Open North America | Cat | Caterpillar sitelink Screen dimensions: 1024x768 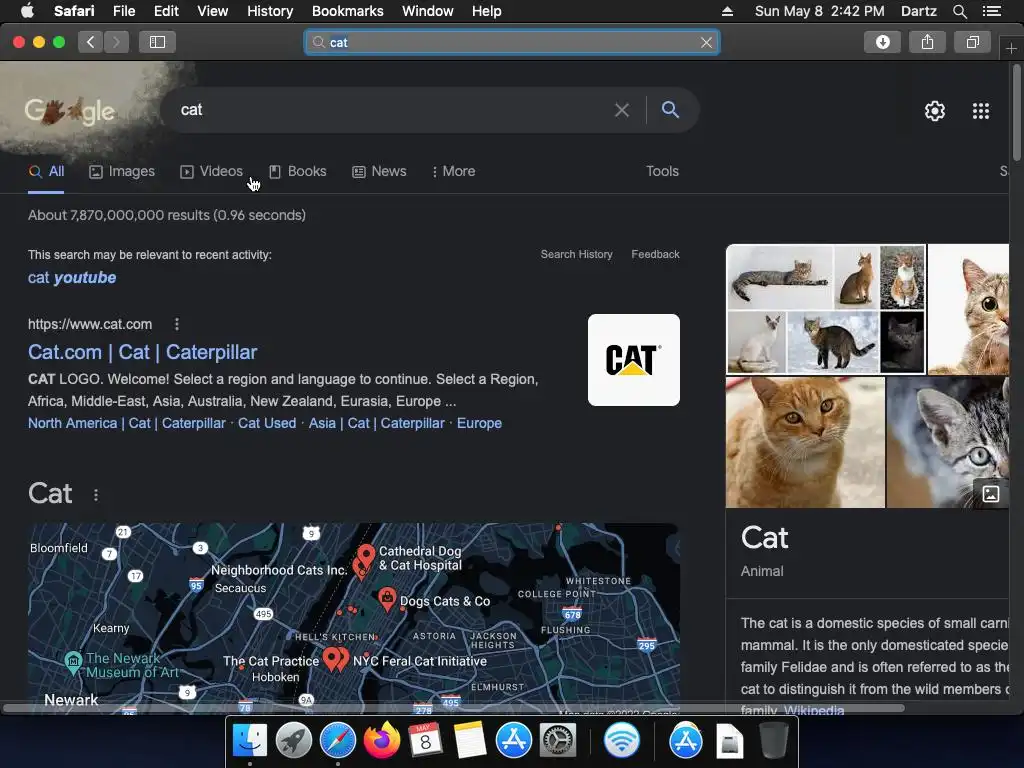(127, 423)
